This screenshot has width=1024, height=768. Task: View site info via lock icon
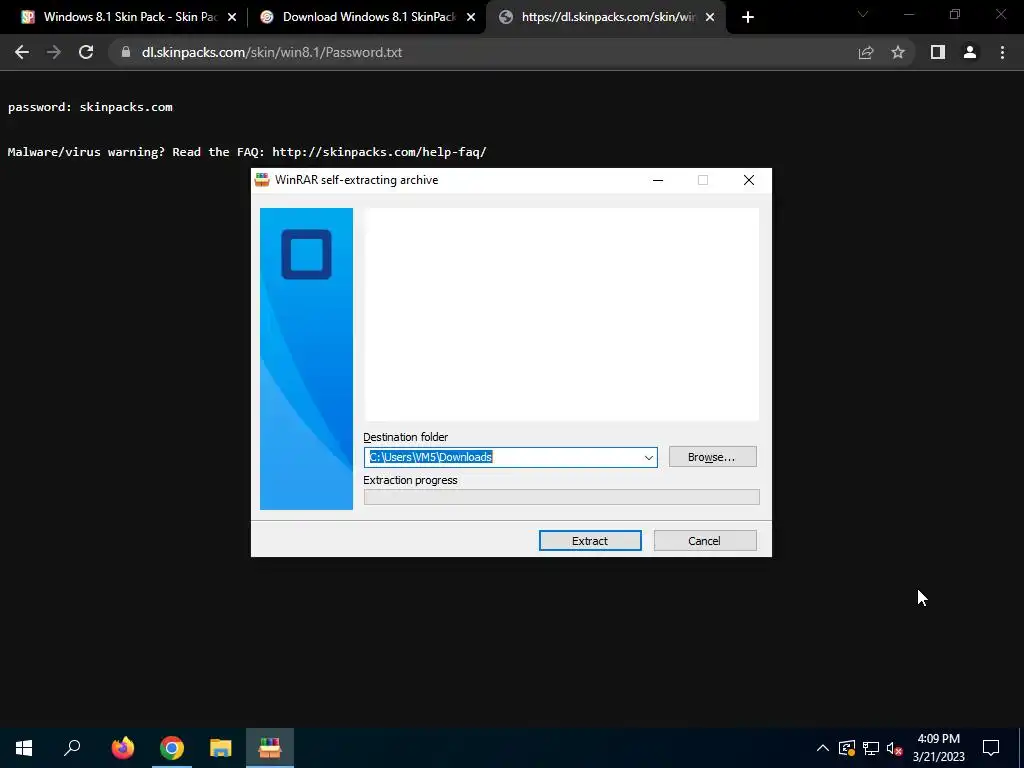126,52
